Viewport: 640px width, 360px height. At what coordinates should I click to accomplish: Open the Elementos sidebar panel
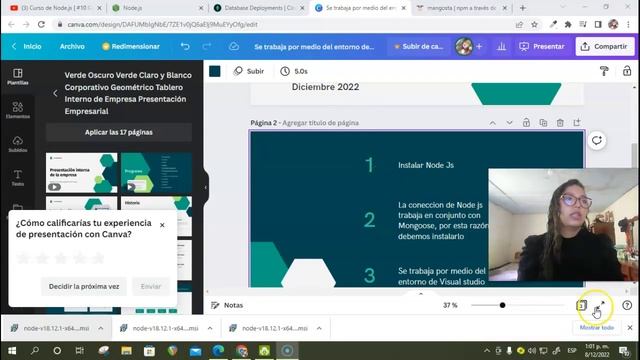[18, 110]
